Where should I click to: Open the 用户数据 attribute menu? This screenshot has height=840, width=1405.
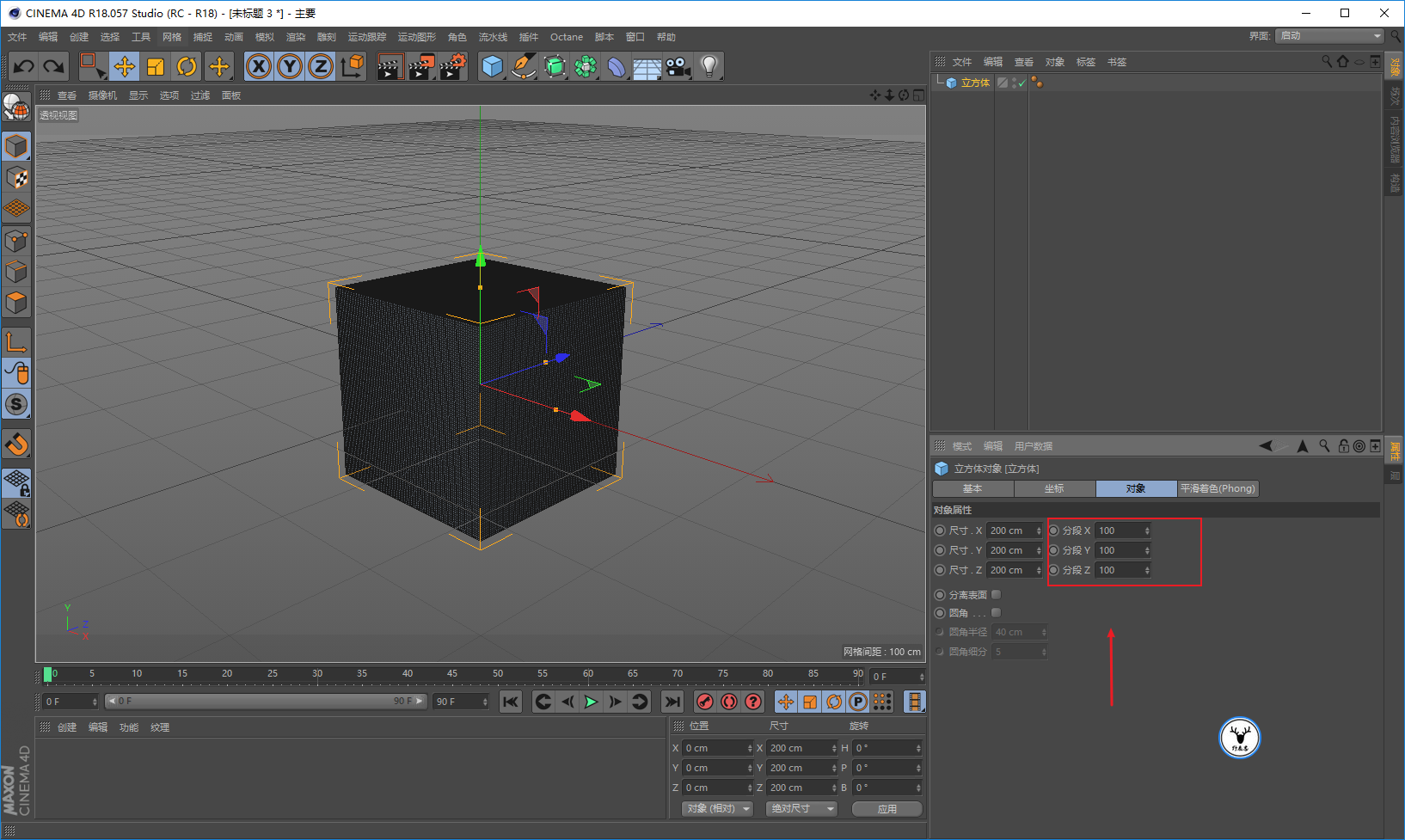tap(1033, 446)
